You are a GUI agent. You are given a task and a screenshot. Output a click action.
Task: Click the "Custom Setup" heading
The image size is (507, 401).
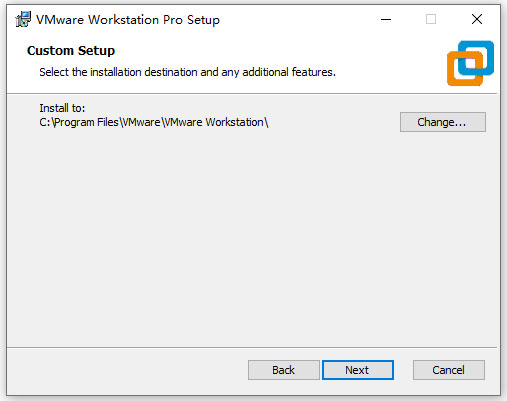pyautogui.click(x=71, y=51)
